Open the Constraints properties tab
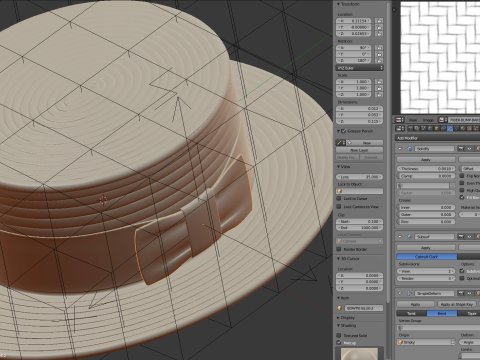 point(443,128)
